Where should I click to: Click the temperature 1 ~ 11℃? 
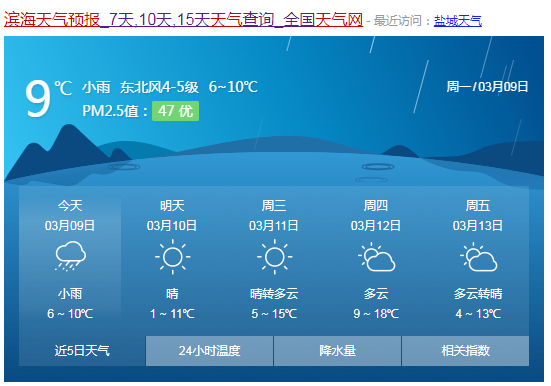tap(172, 314)
